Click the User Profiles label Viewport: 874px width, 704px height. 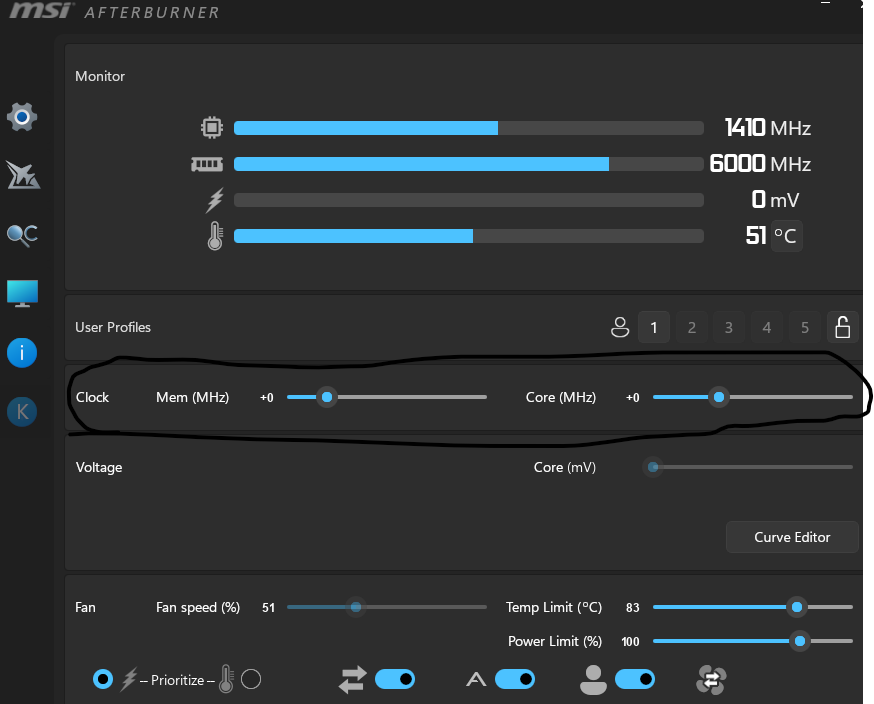(113, 327)
